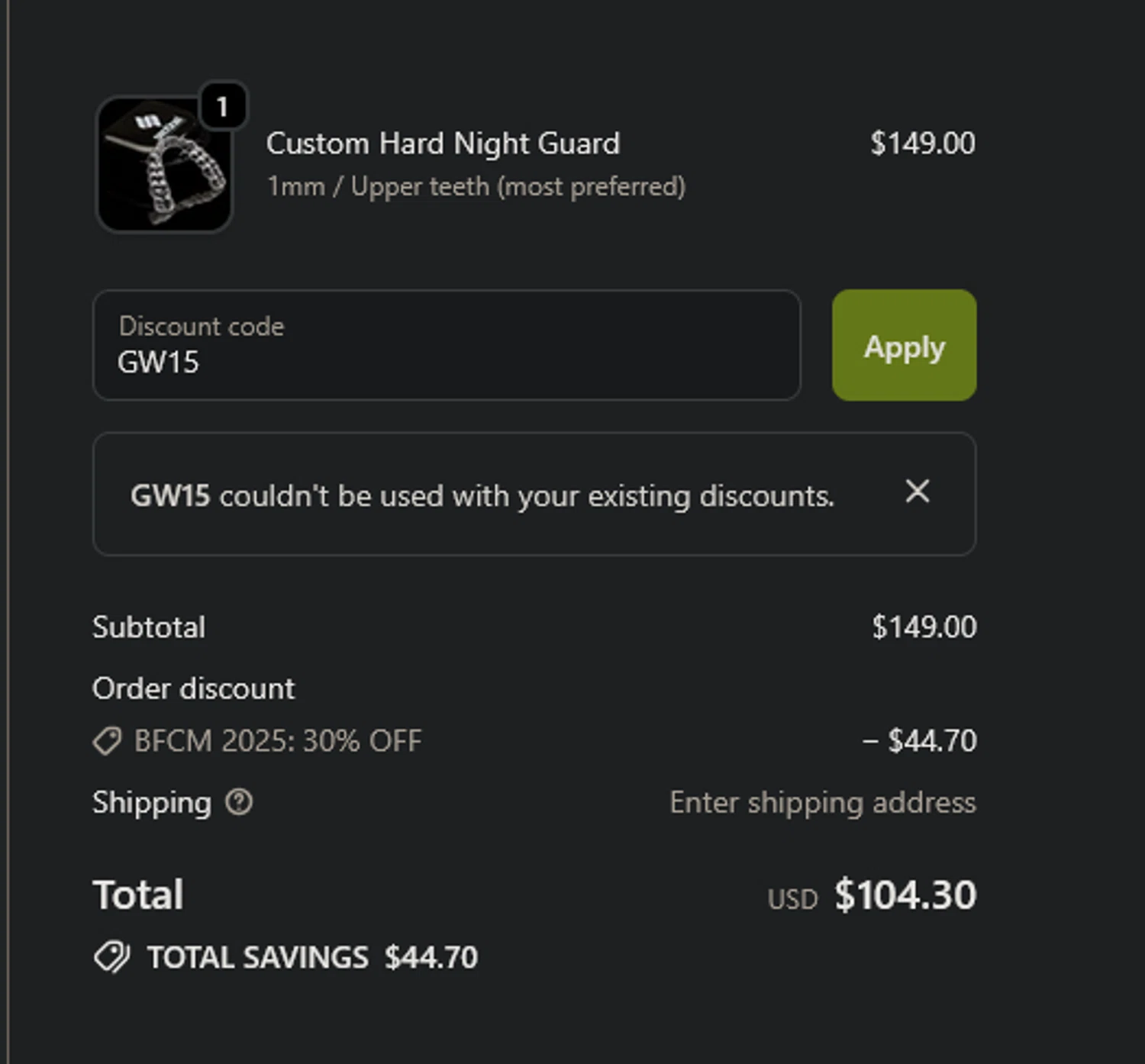
Task: Click the GW15 error message text
Action: pyautogui.click(x=482, y=496)
